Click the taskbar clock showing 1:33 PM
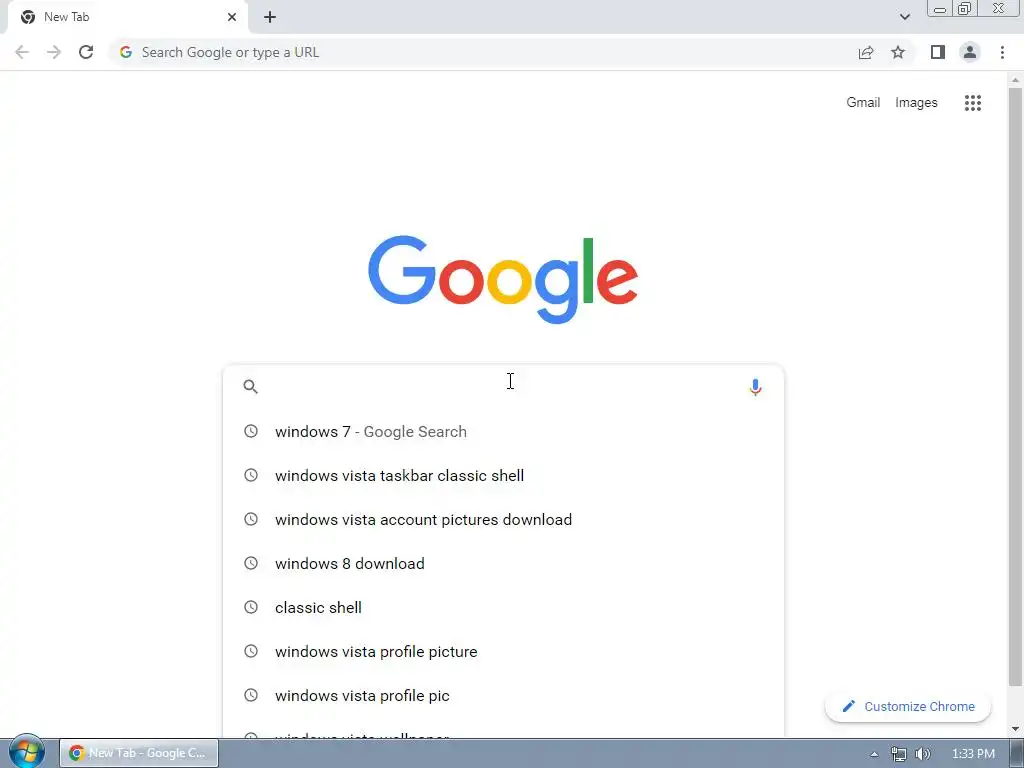Screen dimensions: 1024x768 973,754
